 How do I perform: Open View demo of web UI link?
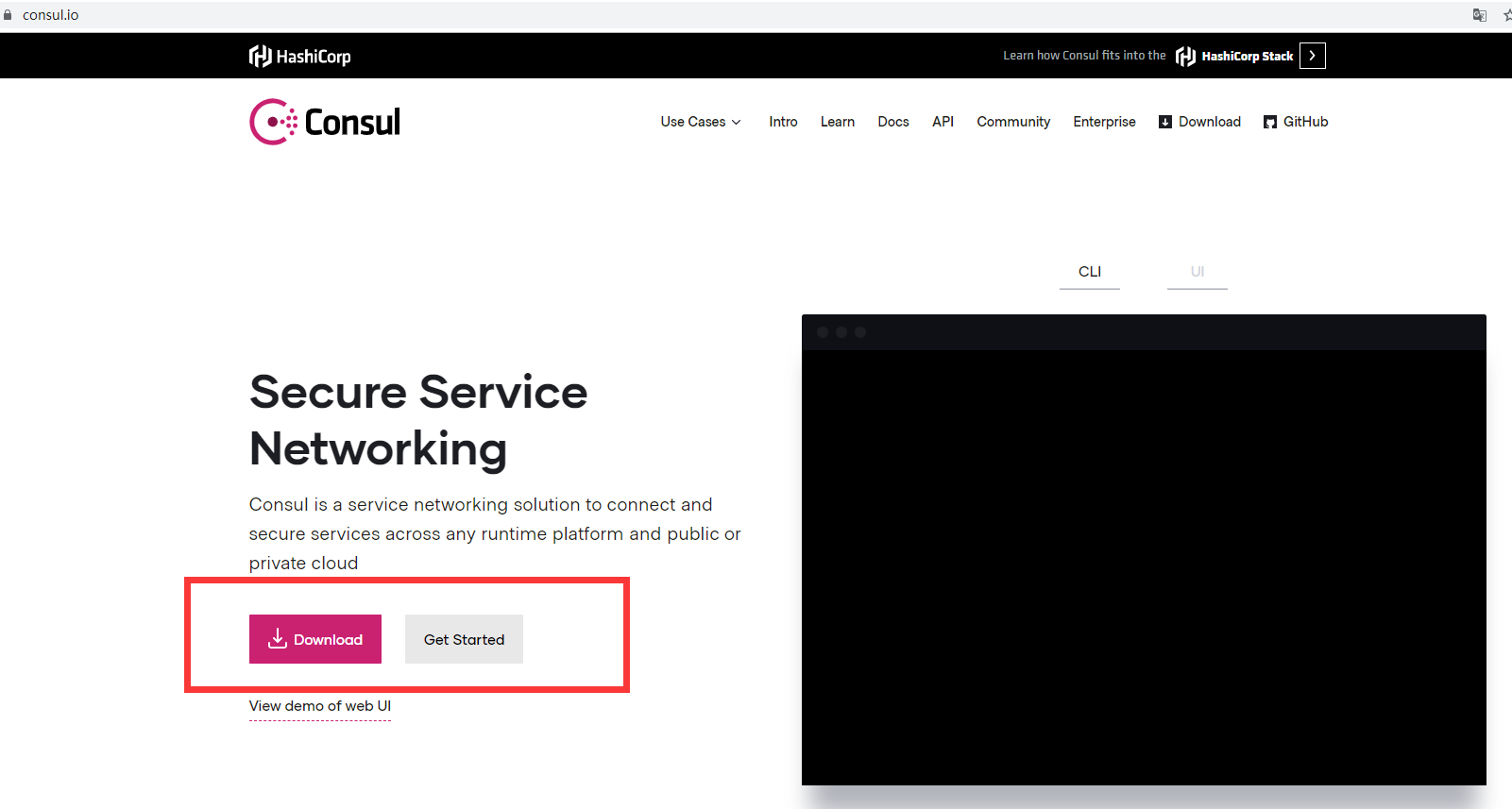320,706
